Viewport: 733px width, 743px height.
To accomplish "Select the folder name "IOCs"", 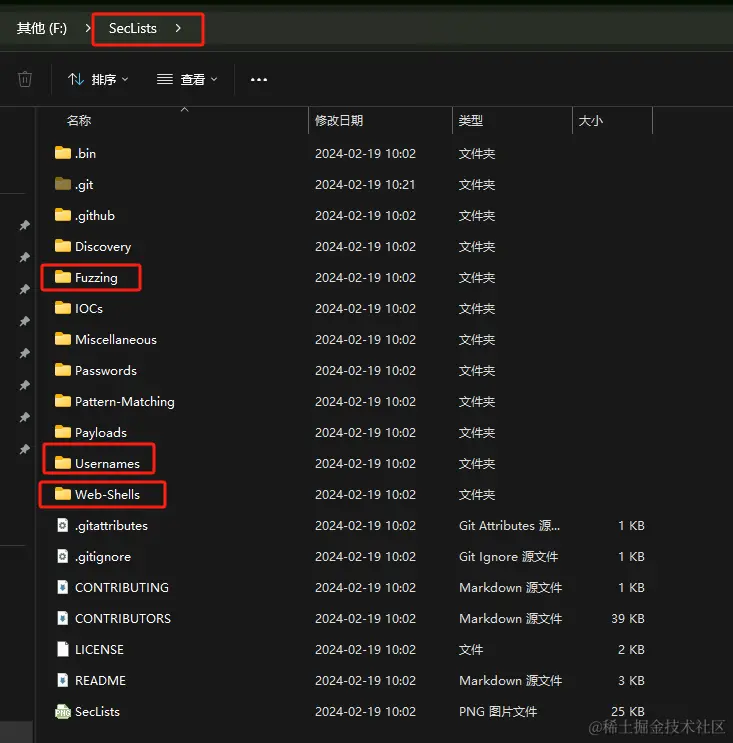I will (x=89, y=308).
